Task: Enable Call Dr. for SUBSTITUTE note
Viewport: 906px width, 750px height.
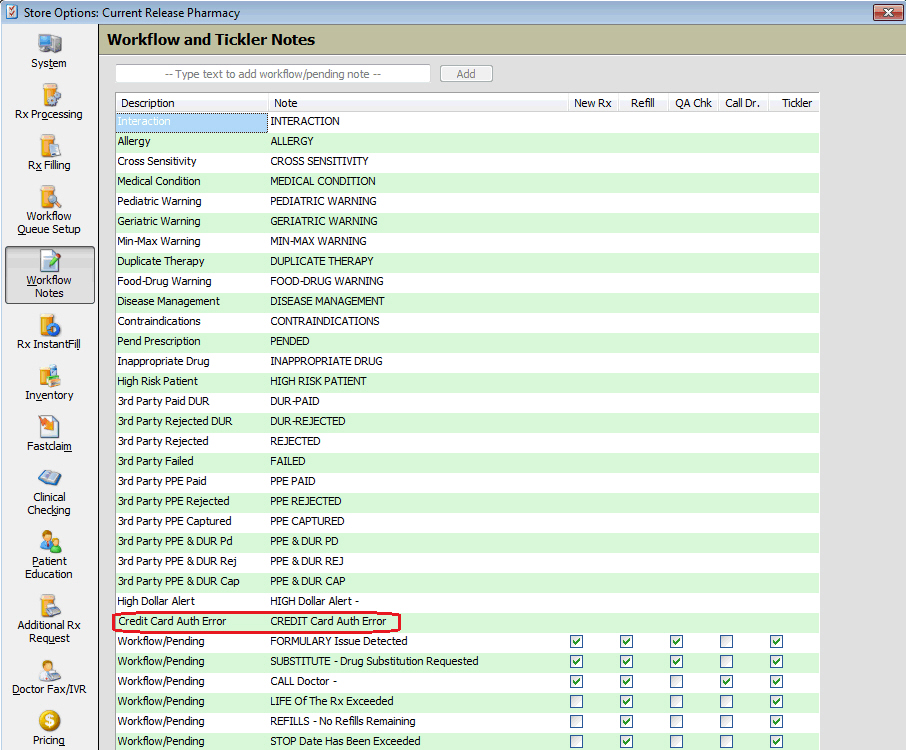Action: [x=726, y=661]
